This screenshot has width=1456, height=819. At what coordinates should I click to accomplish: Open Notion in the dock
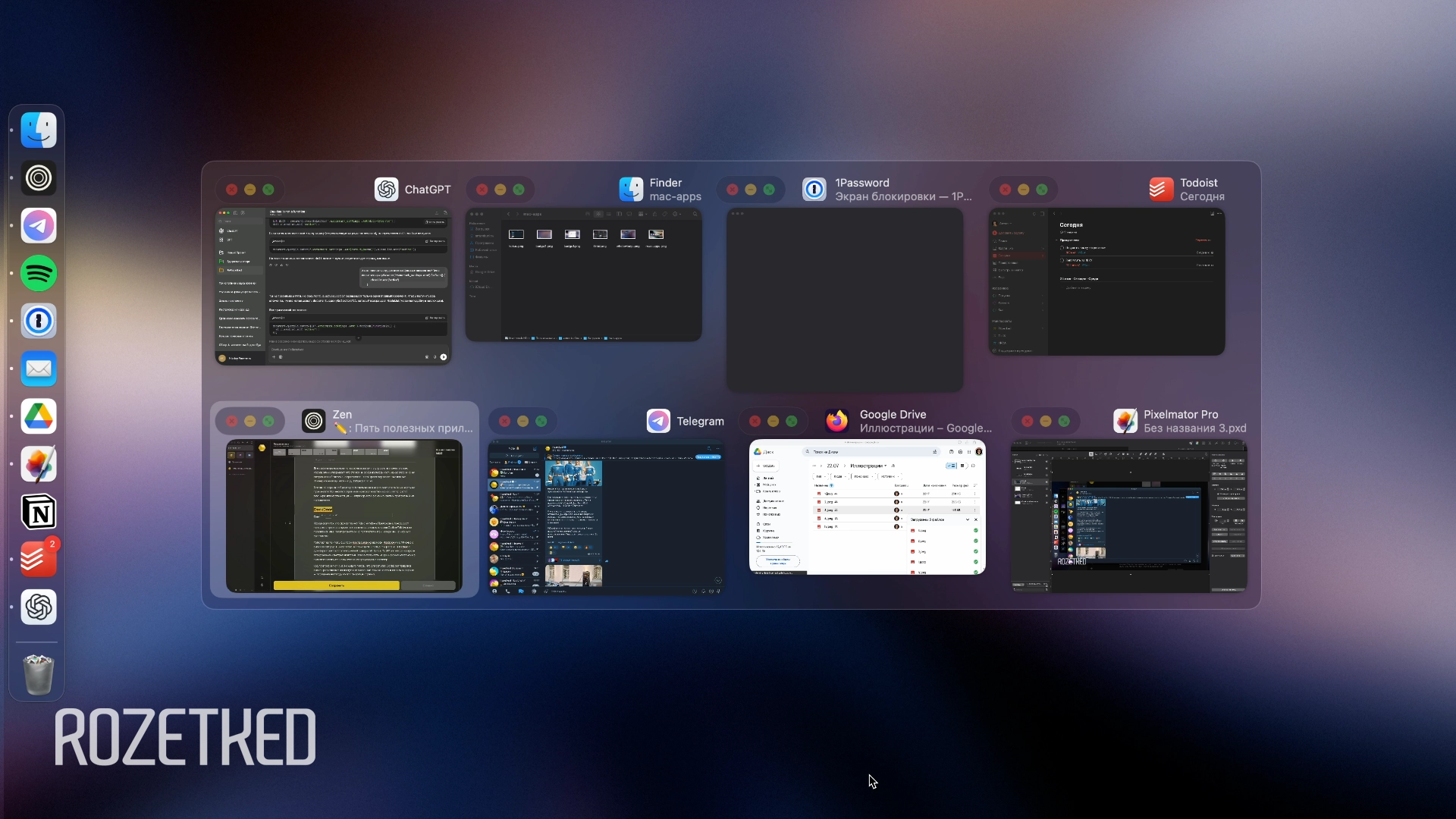39,512
